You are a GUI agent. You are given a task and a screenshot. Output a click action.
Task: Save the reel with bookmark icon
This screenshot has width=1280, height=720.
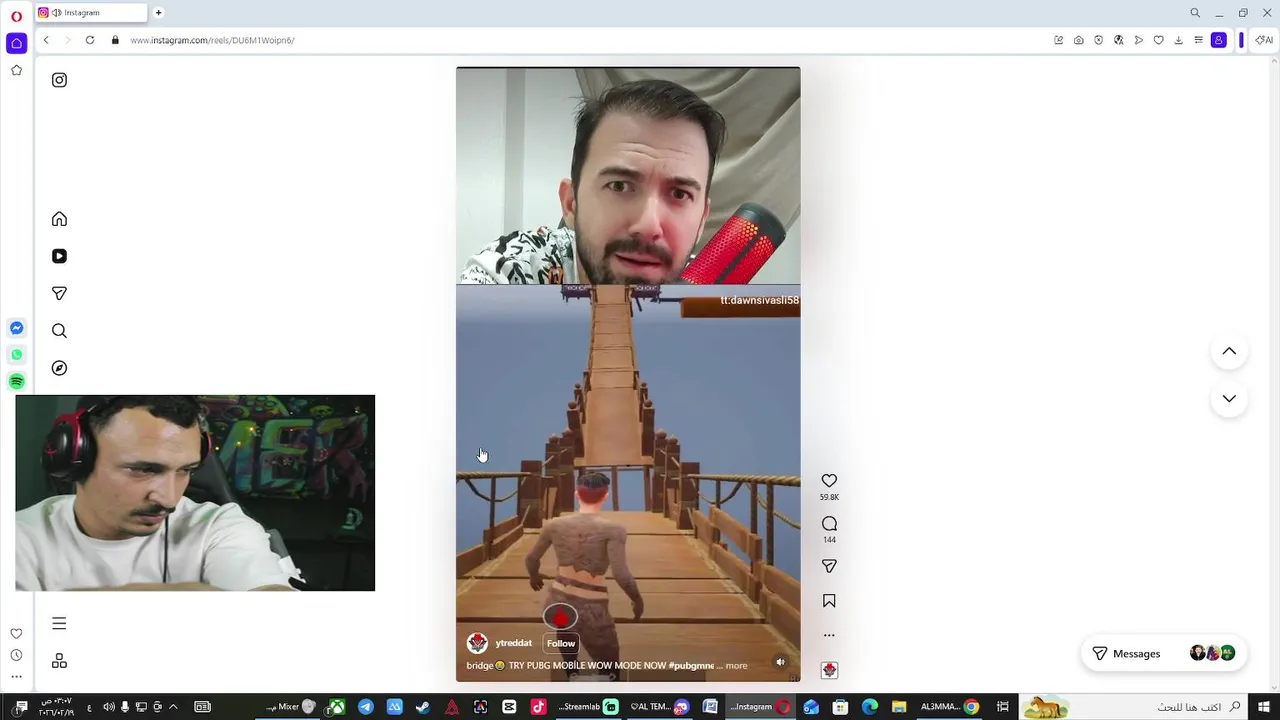click(x=829, y=601)
